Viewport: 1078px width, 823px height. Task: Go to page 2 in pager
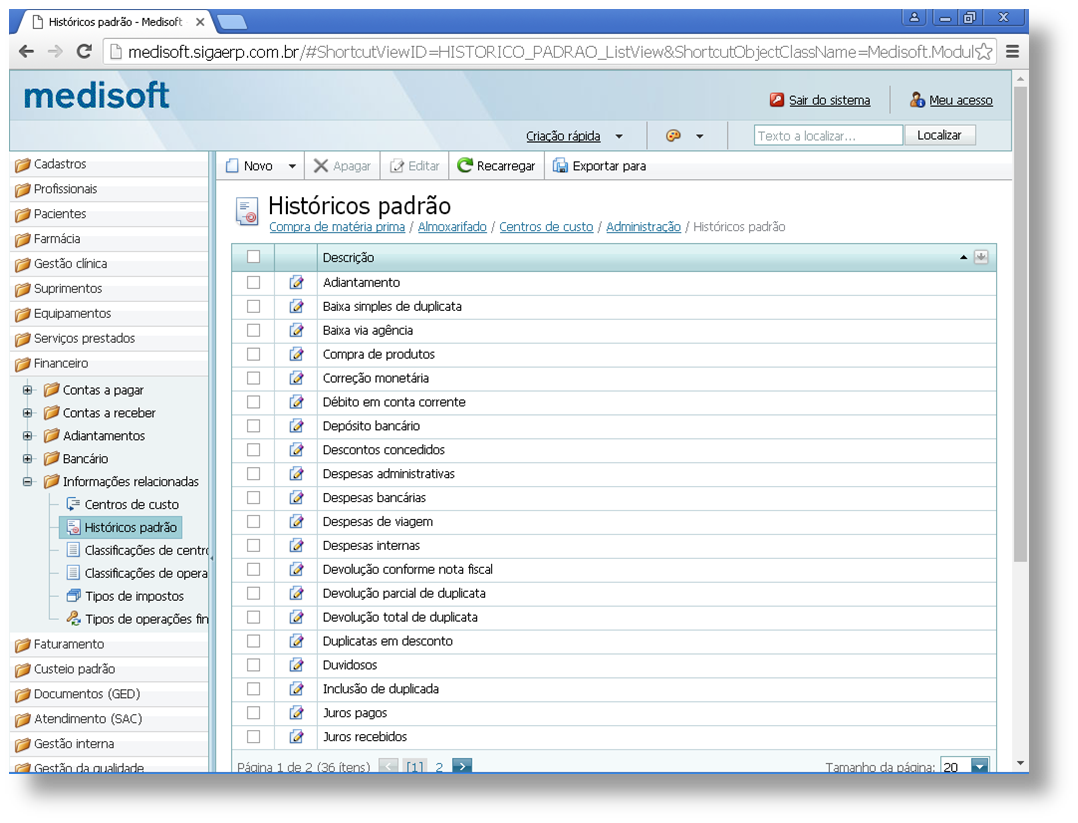pos(439,767)
